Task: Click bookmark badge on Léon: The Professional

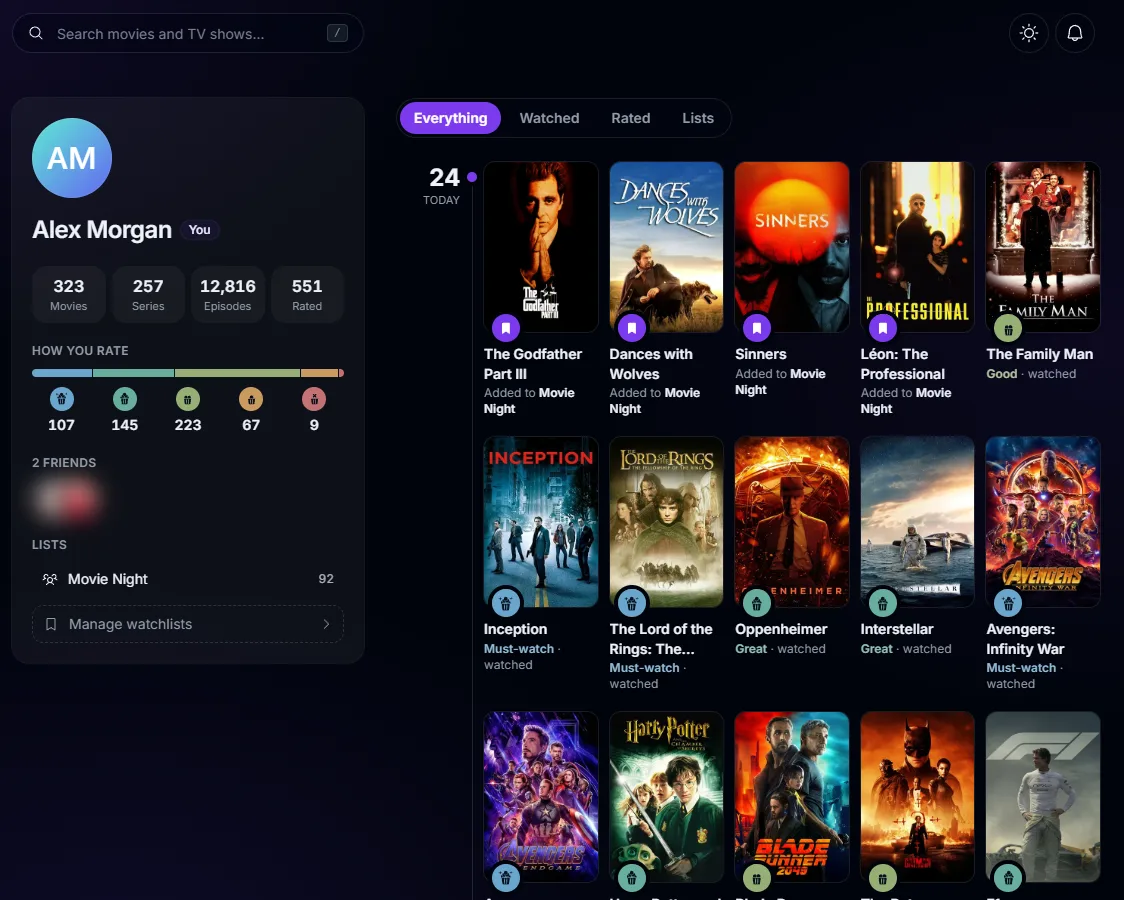Action: pyautogui.click(x=882, y=328)
